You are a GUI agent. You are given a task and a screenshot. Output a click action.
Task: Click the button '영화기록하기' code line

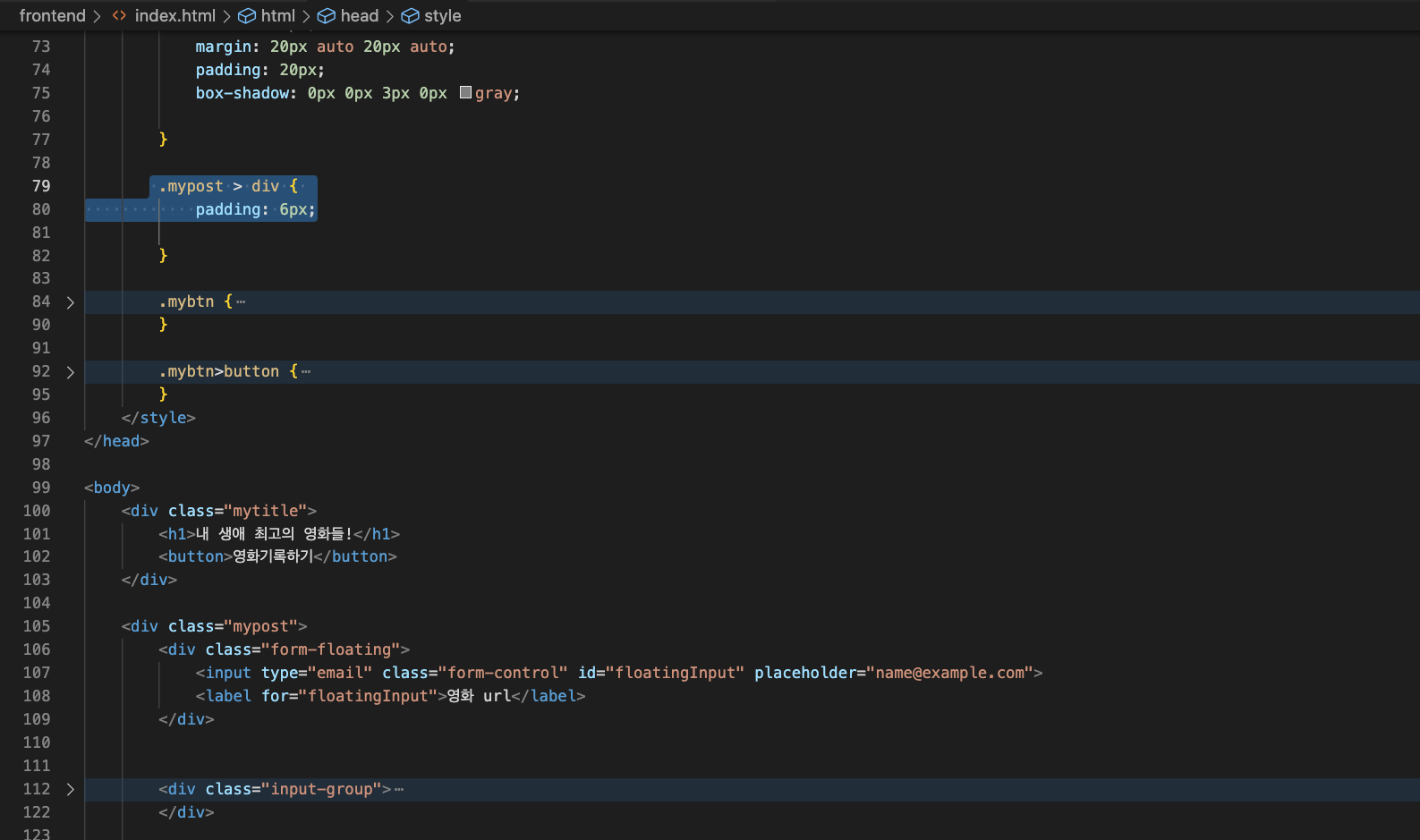(x=277, y=556)
